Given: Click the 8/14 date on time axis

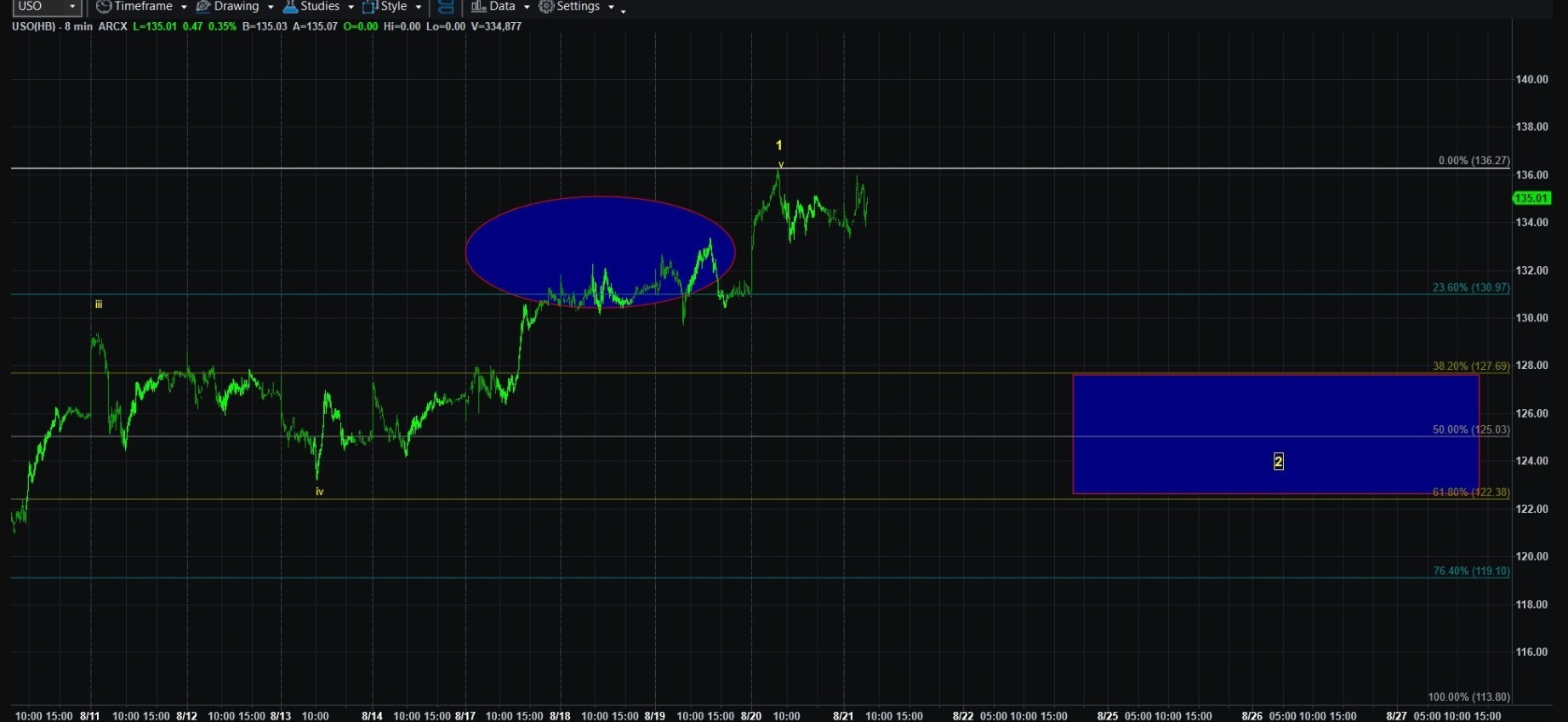Looking at the screenshot, I should click(x=372, y=716).
